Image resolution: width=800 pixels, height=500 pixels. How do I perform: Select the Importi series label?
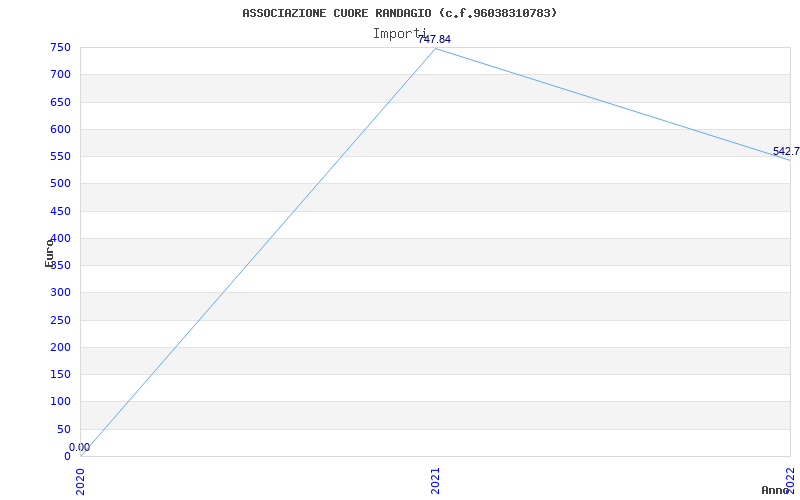coord(399,33)
